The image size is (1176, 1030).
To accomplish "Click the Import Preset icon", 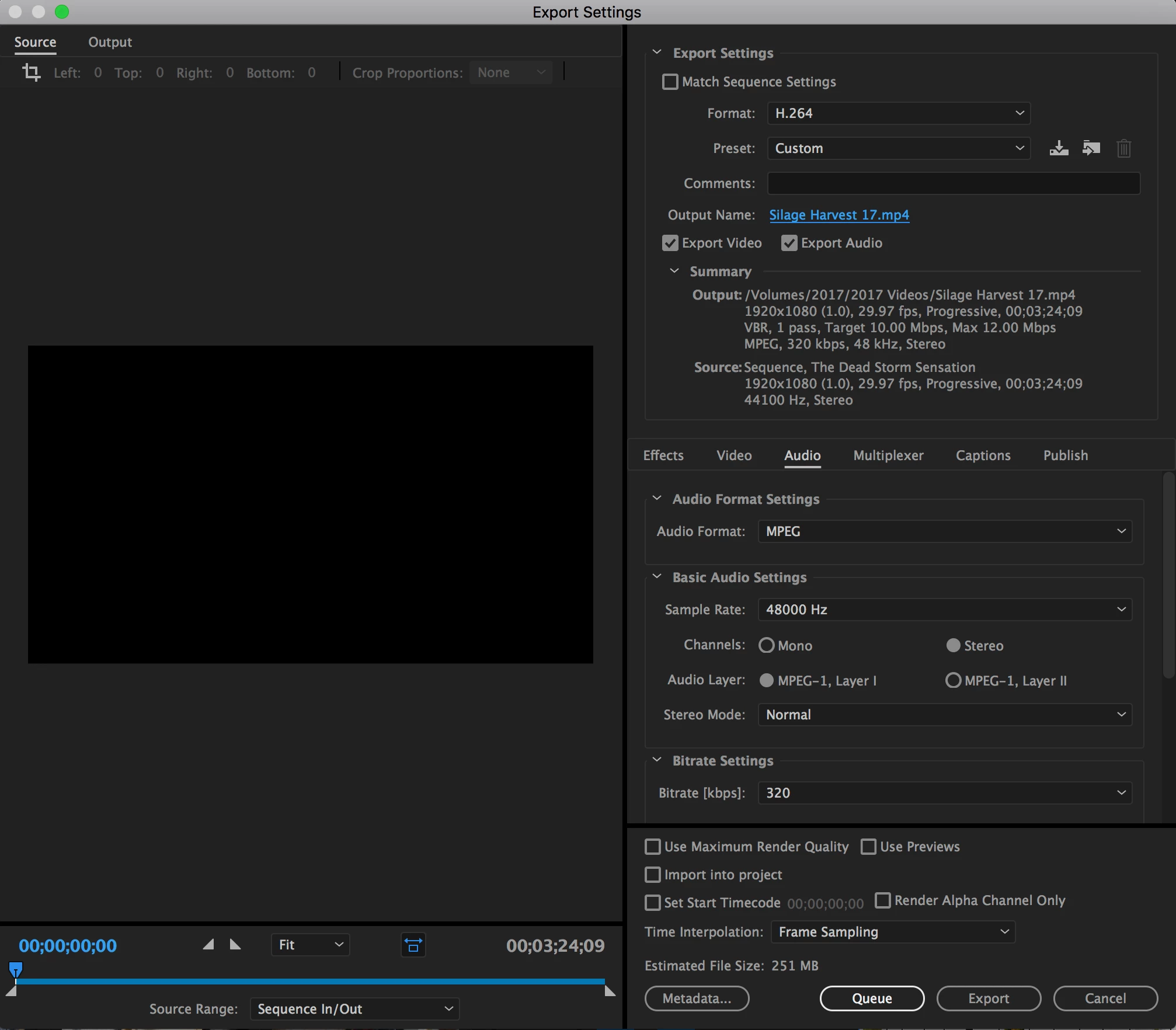I will (x=1091, y=148).
